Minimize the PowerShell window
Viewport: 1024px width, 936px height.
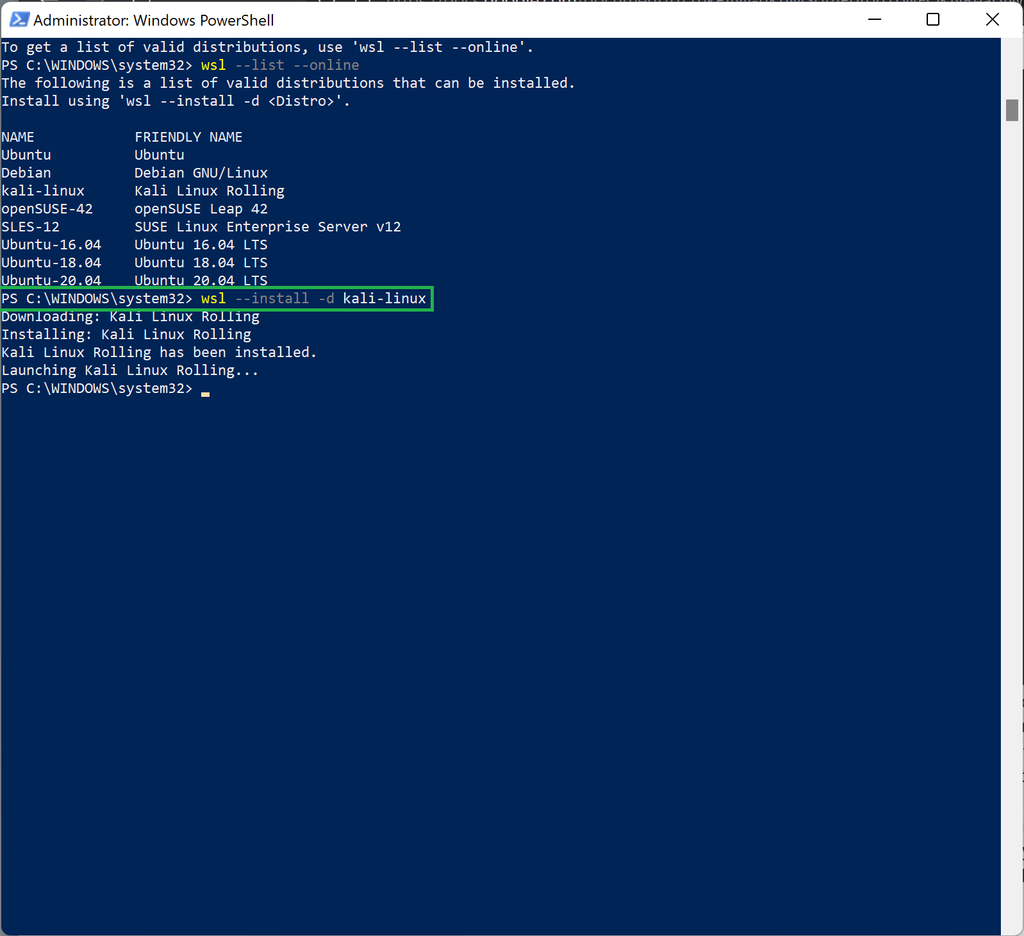[x=874, y=19]
